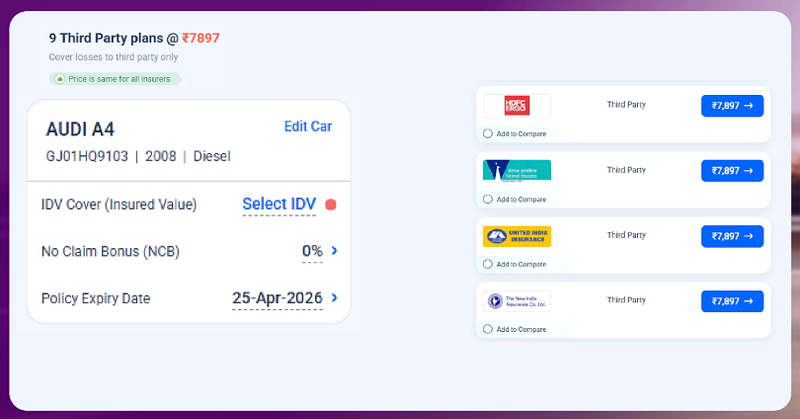
Task: Click the green thumbs-up price badge icon
Action: coord(60,79)
